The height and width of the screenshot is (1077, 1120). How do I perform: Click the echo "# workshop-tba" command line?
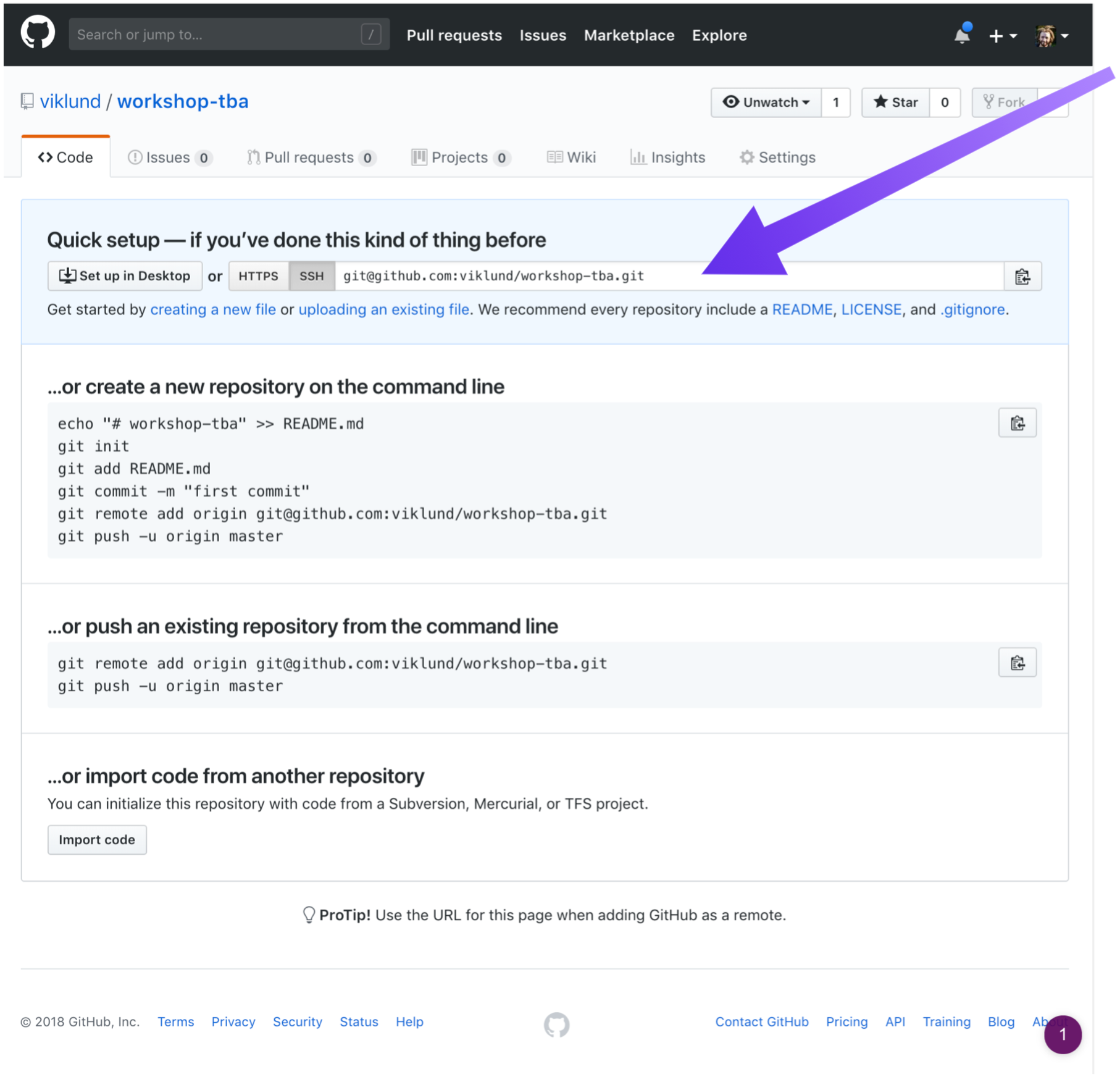click(x=211, y=424)
